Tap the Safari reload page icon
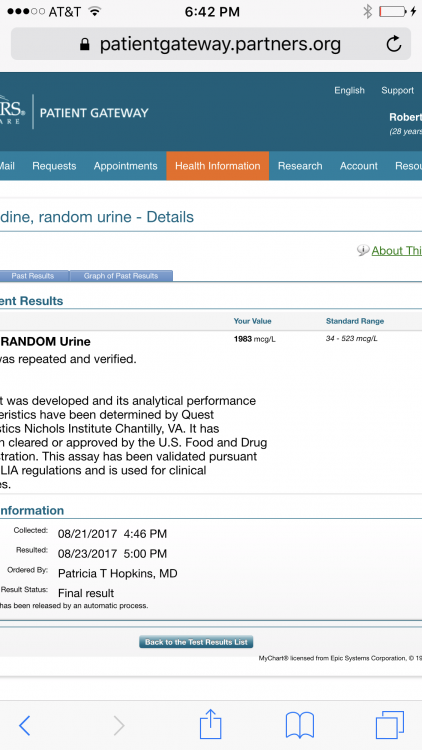 pos(394,44)
